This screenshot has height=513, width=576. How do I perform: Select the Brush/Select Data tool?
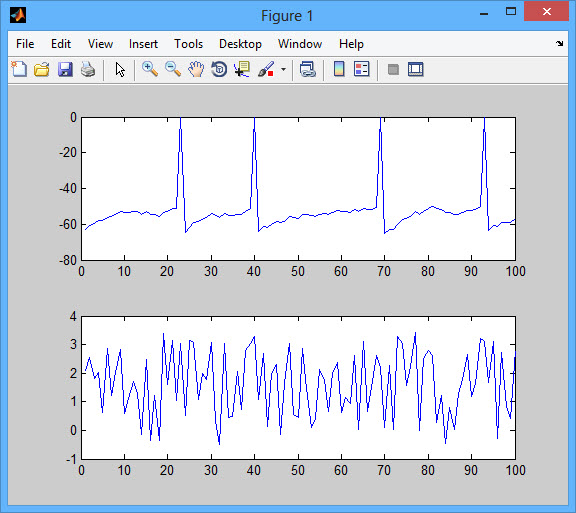[x=266, y=69]
